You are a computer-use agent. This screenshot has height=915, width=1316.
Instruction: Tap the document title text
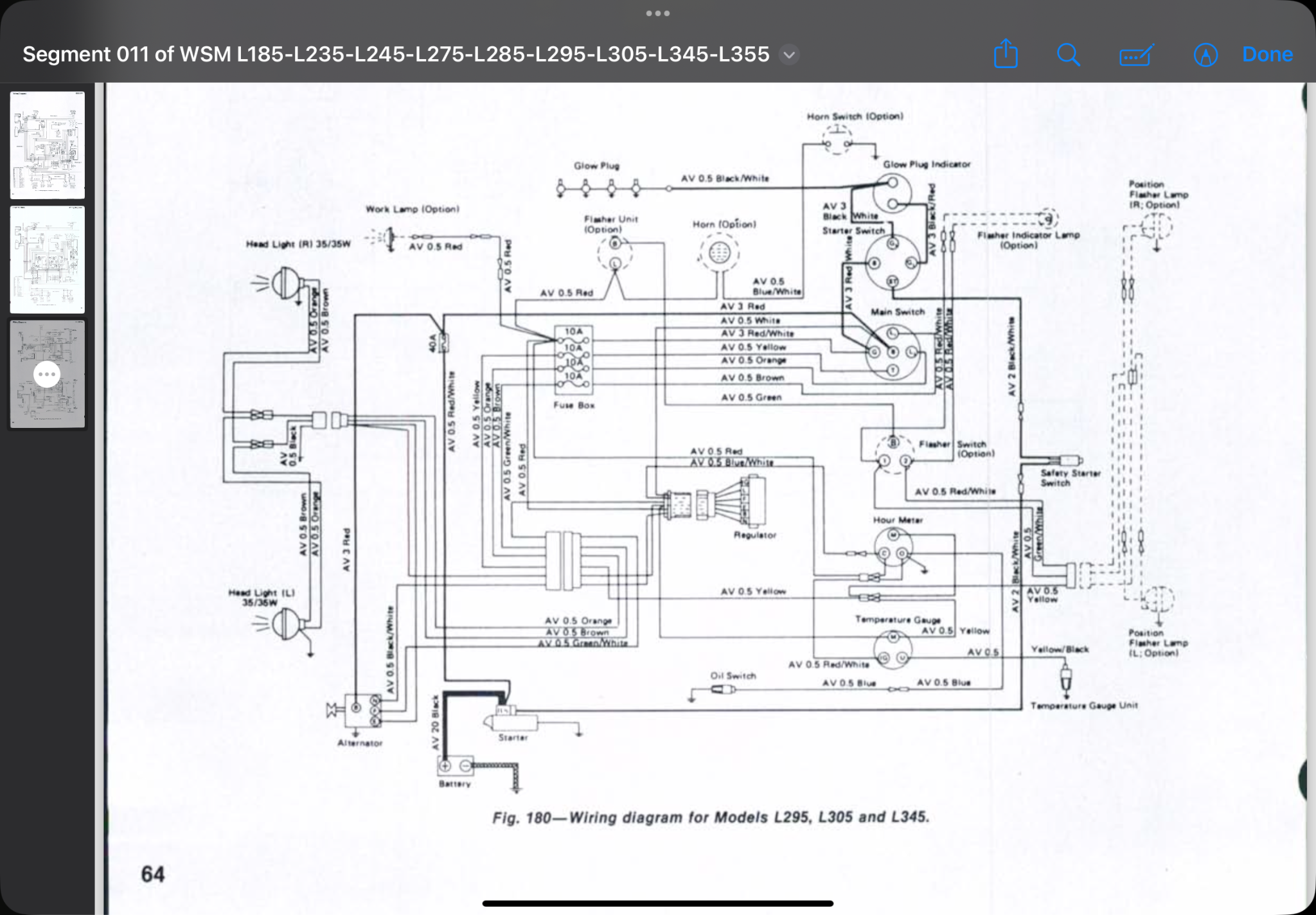[x=396, y=54]
